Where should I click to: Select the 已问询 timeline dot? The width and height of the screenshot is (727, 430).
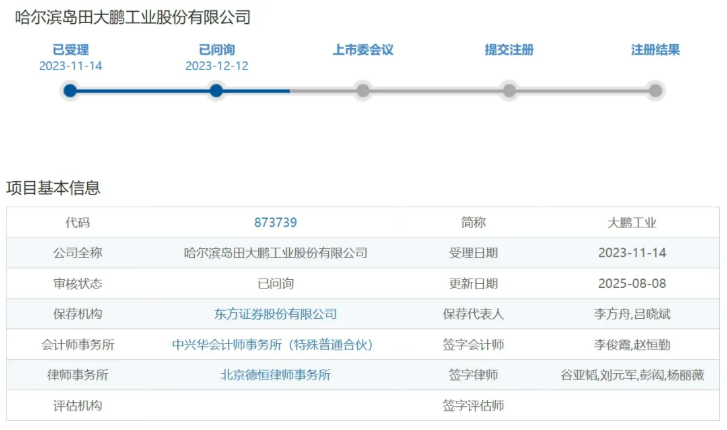tap(216, 90)
